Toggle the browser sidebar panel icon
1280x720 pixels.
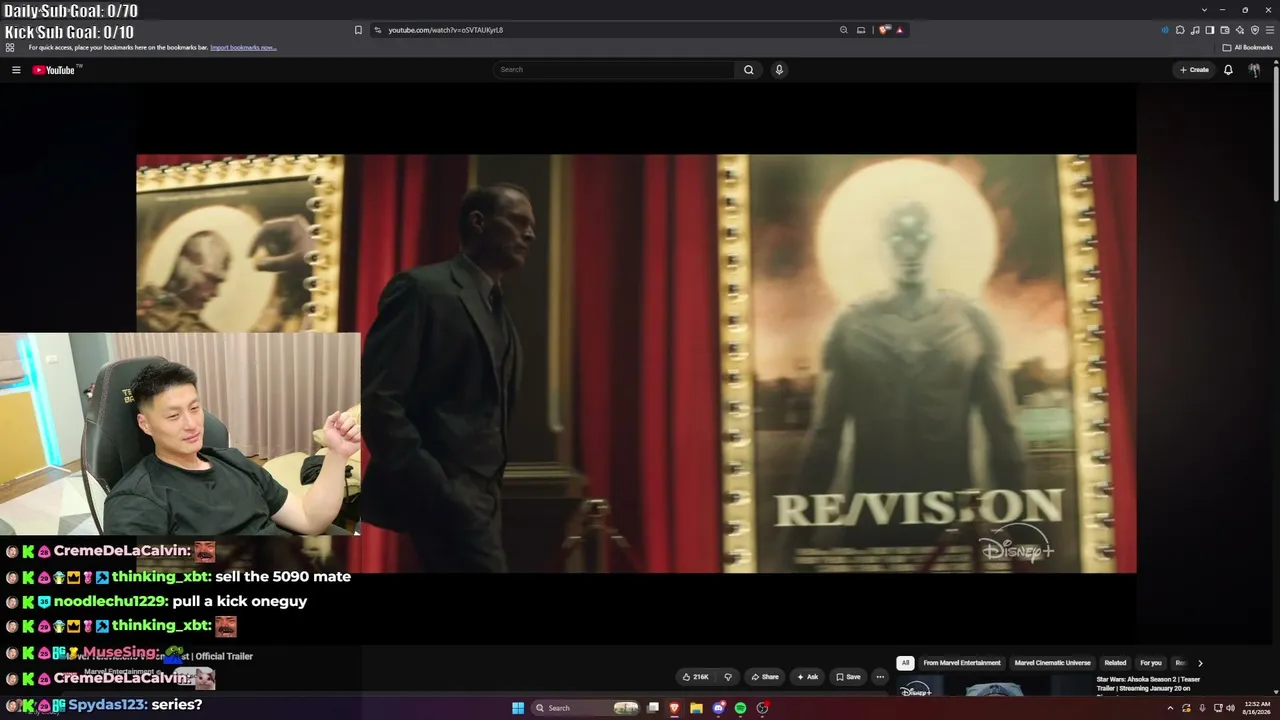coord(1210,30)
